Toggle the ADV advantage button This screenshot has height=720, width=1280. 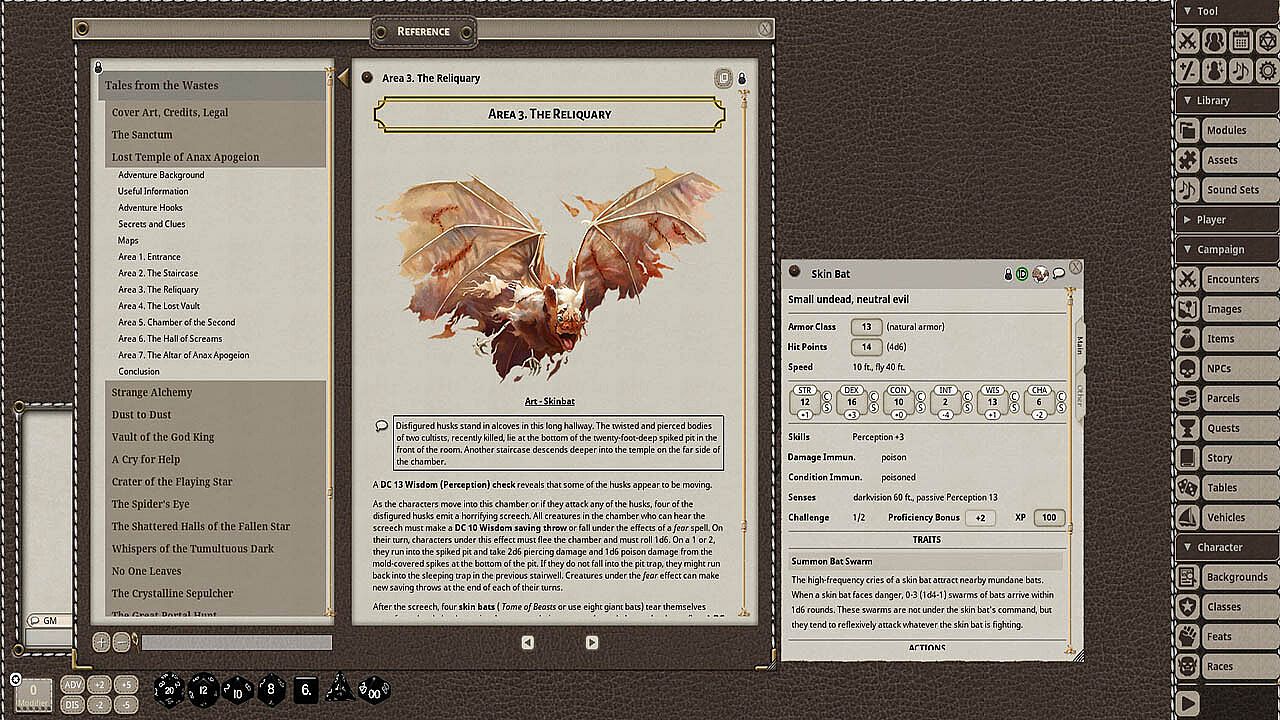(72, 684)
